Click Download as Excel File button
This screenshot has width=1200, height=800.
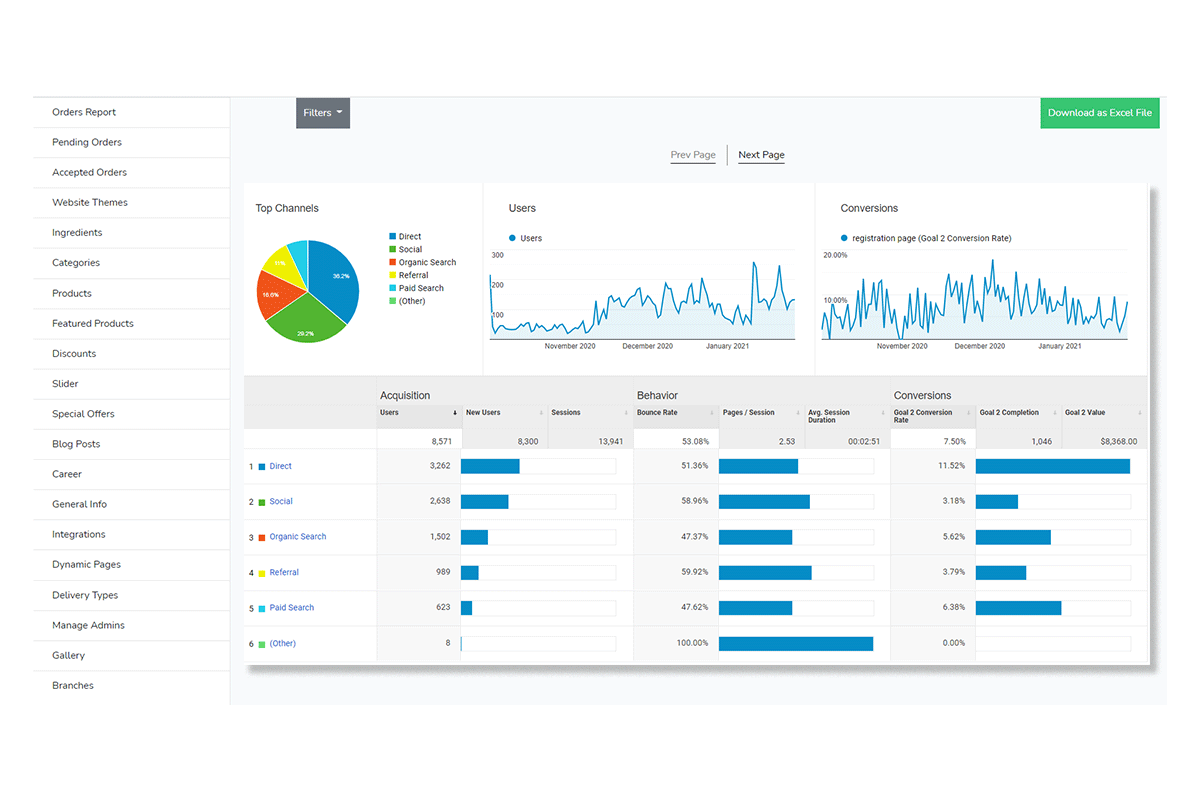(1100, 113)
